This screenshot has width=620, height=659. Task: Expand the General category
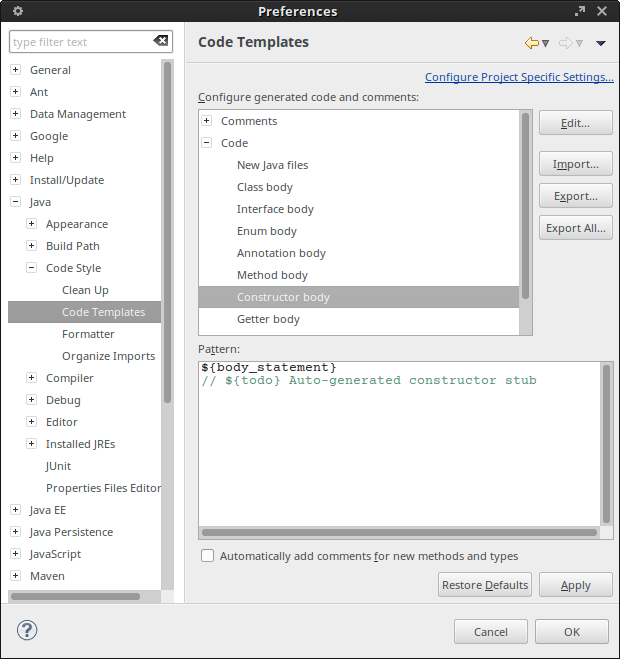point(16,69)
